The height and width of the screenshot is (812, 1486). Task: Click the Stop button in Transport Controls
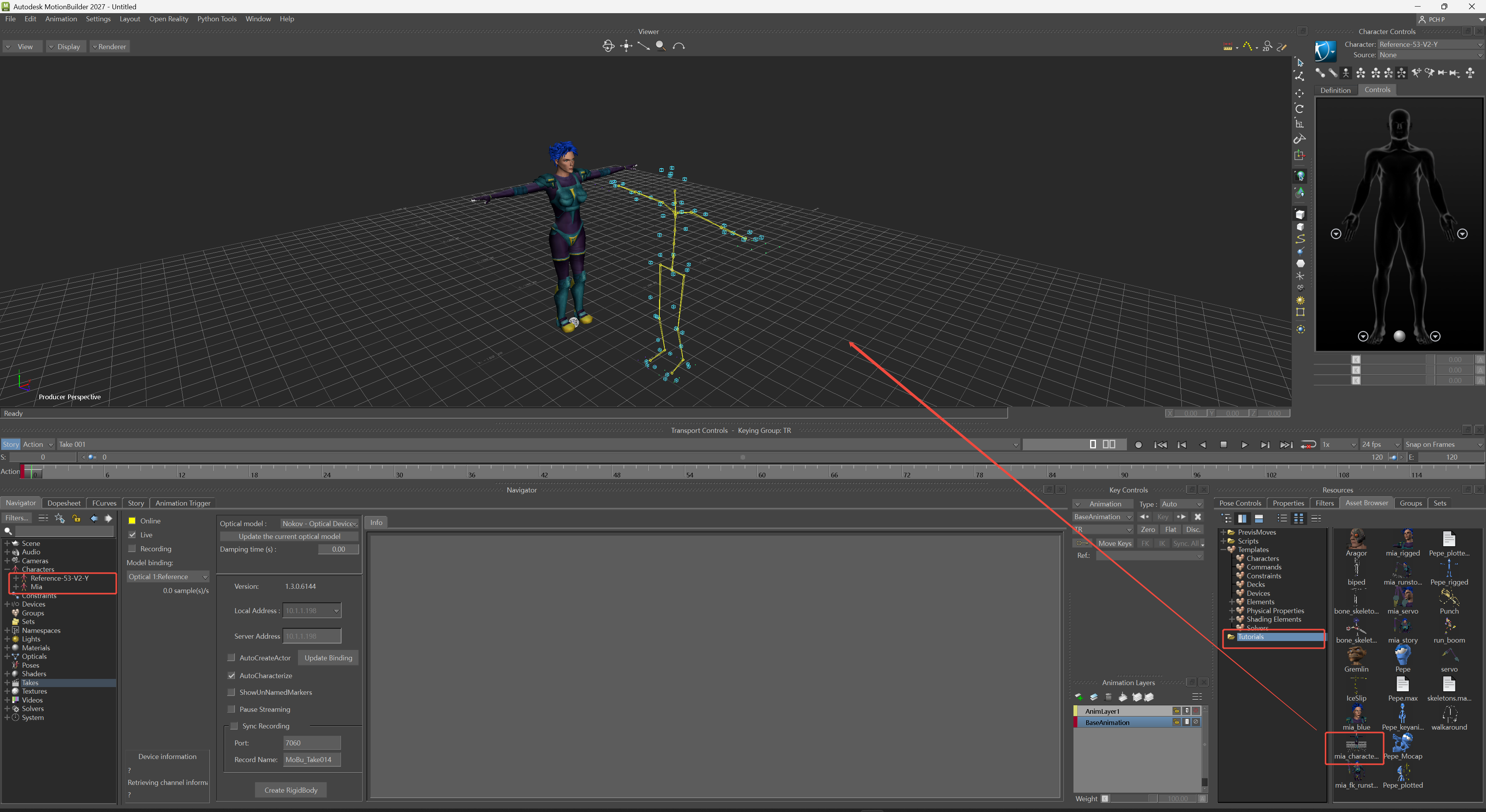click(x=1224, y=444)
